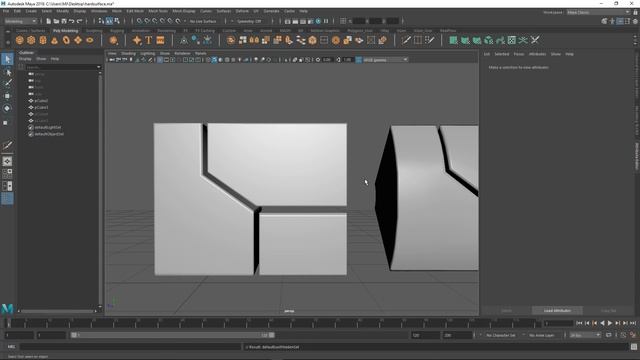Activate the Select tool arrow in toolbox
640x360 pixels.
pos(7,60)
